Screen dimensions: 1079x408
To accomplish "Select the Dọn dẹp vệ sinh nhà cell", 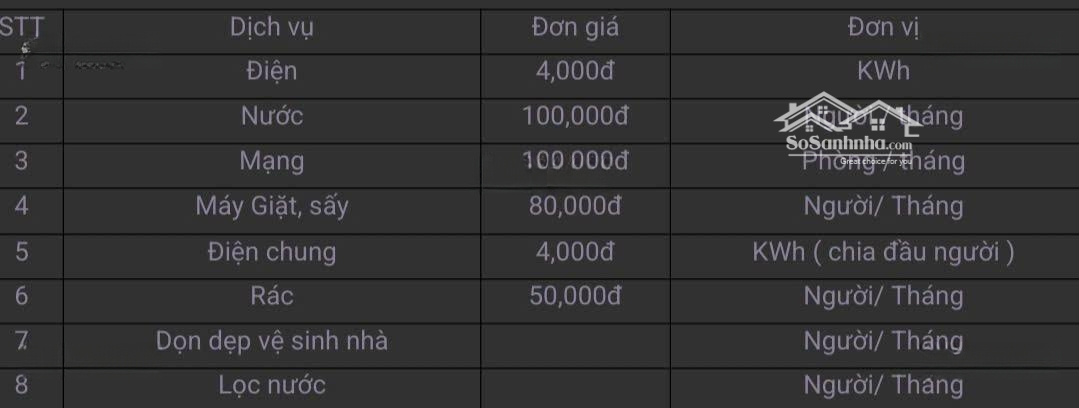I will click(272, 341).
